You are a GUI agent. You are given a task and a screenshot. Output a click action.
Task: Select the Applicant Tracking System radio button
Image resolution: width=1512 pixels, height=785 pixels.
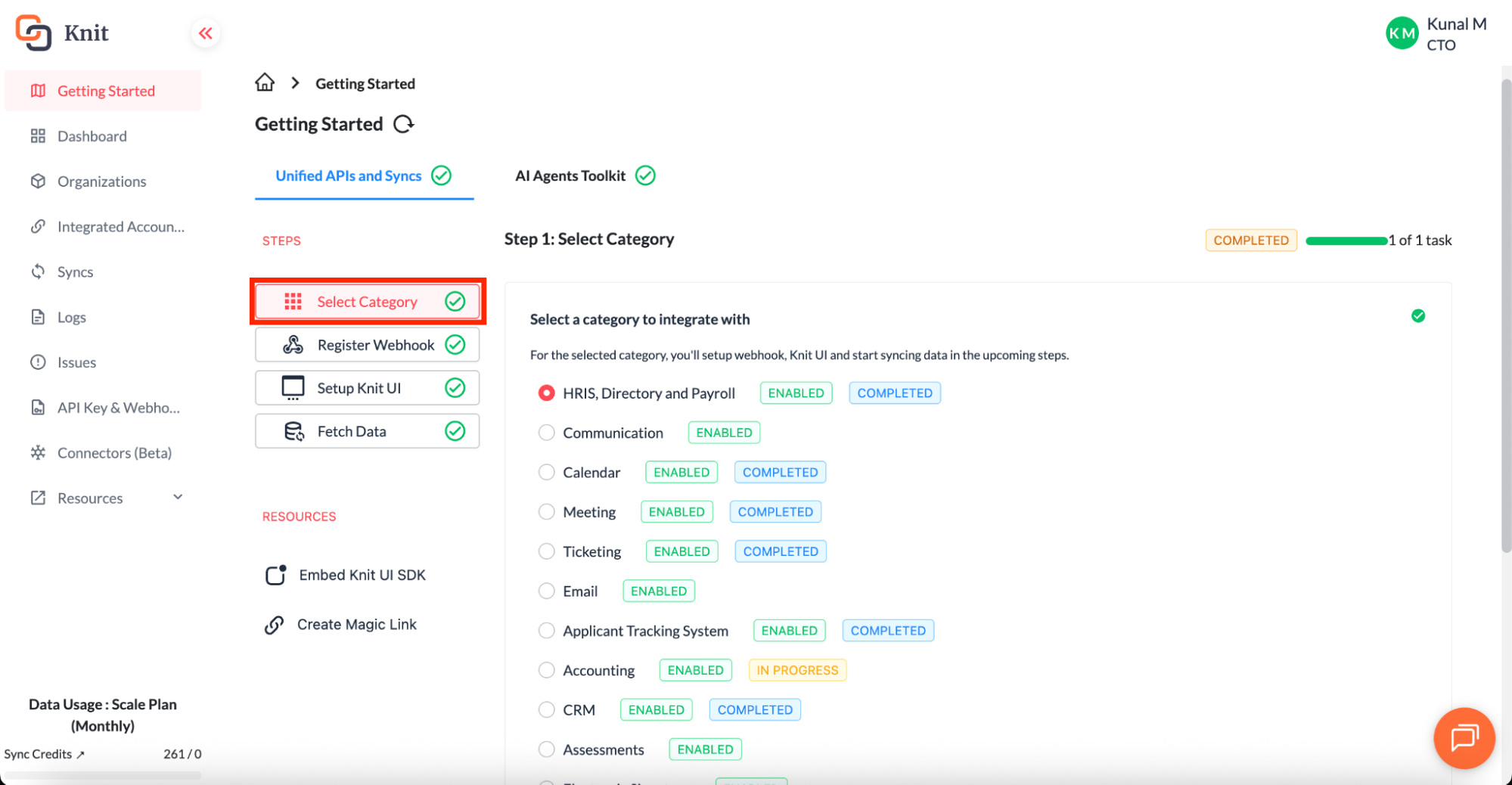coord(546,631)
